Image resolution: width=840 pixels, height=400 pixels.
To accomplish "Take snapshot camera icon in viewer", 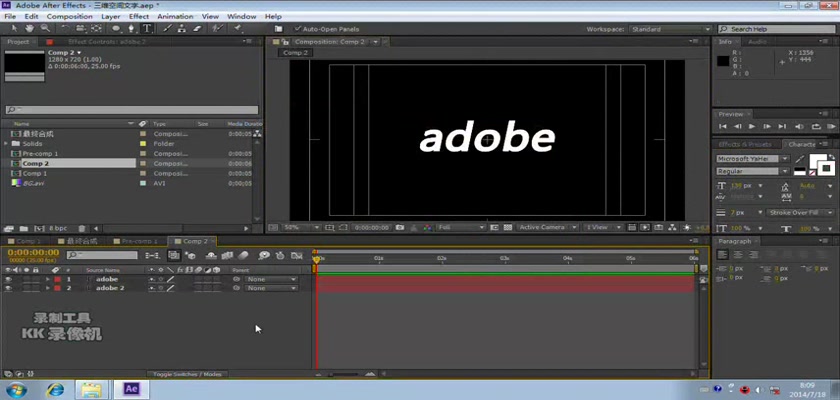I will [x=400, y=228].
